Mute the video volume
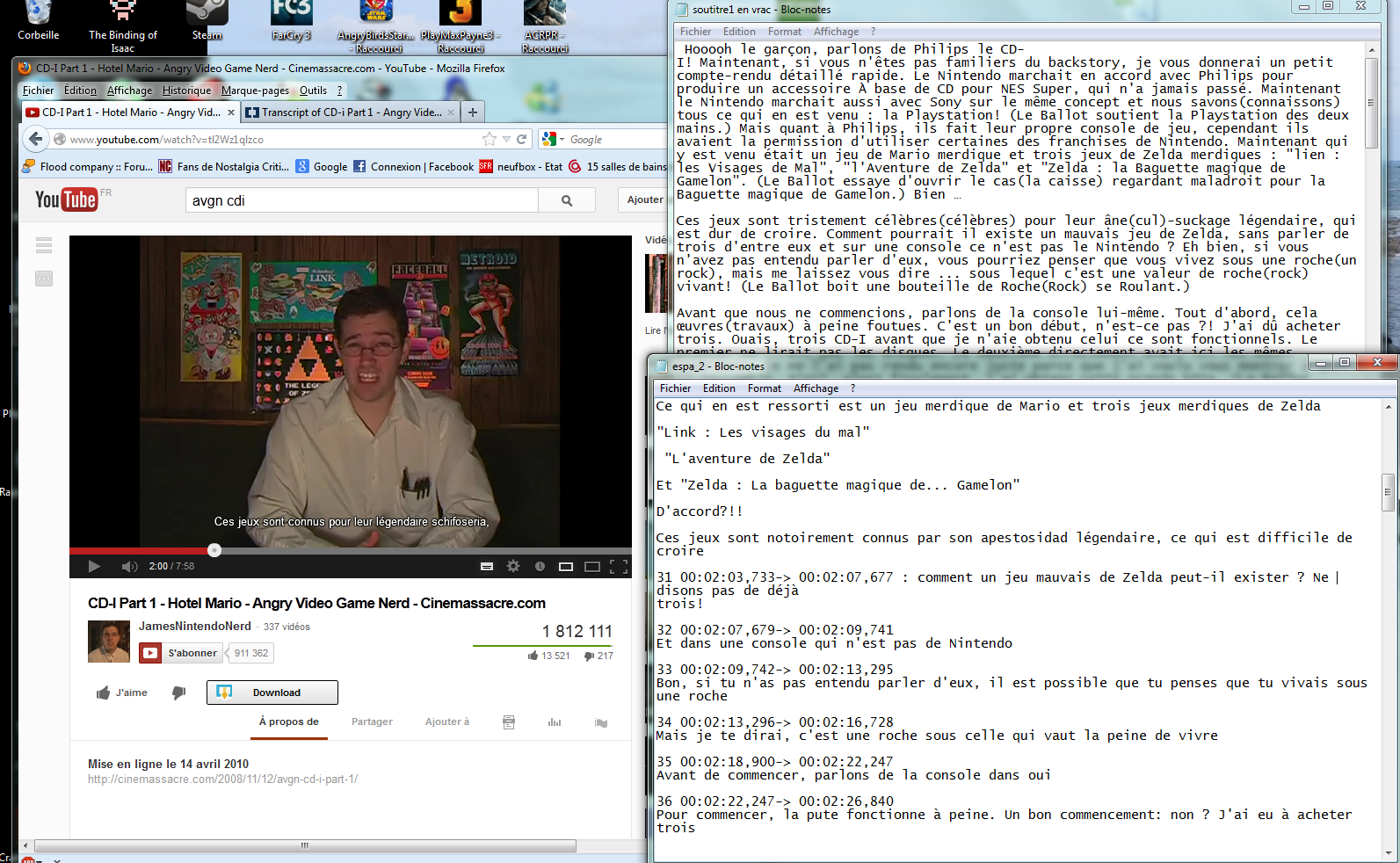The height and width of the screenshot is (863, 1400). pos(129,567)
